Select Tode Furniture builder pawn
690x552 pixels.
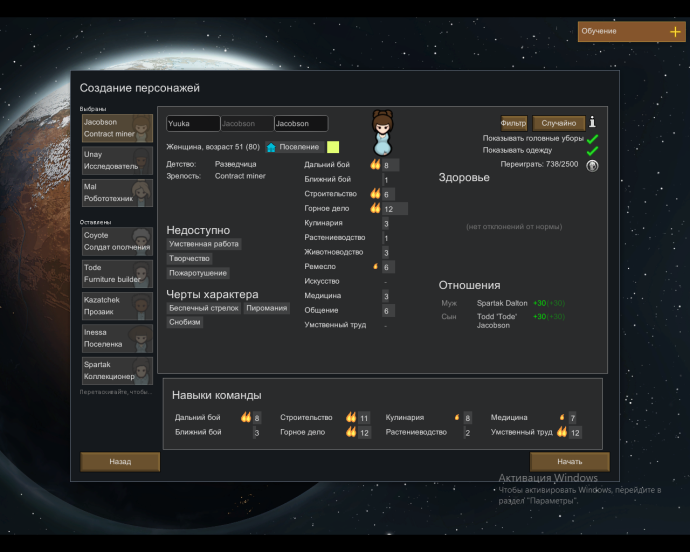[117, 273]
